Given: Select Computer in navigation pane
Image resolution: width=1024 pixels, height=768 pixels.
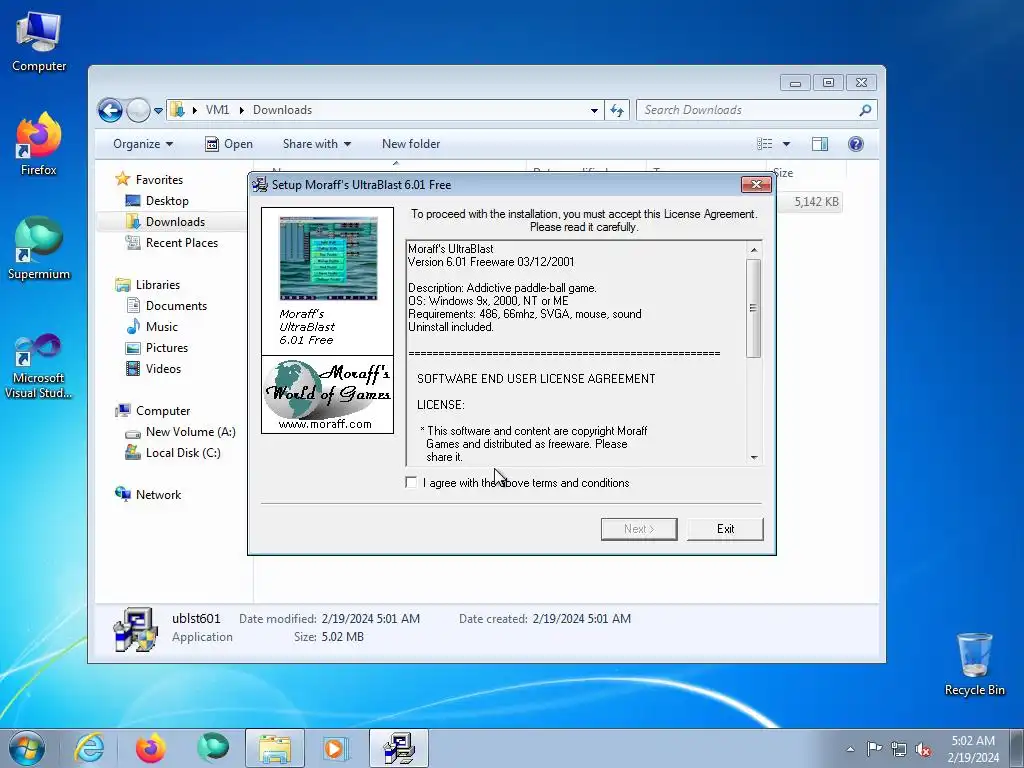Looking at the screenshot, I should pyautogui.click(x=153, y=411).
